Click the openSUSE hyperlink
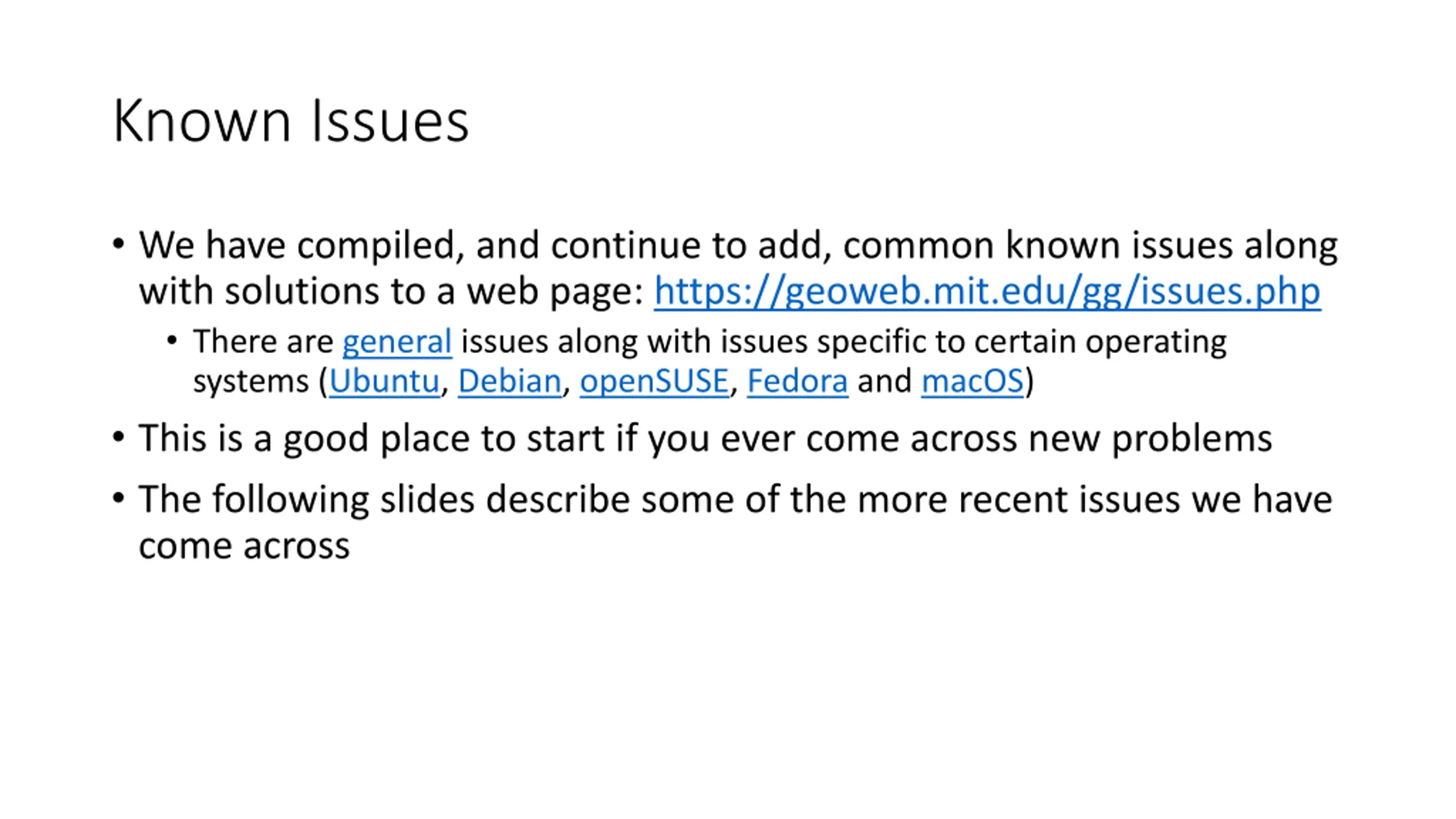 pos(654,381)
